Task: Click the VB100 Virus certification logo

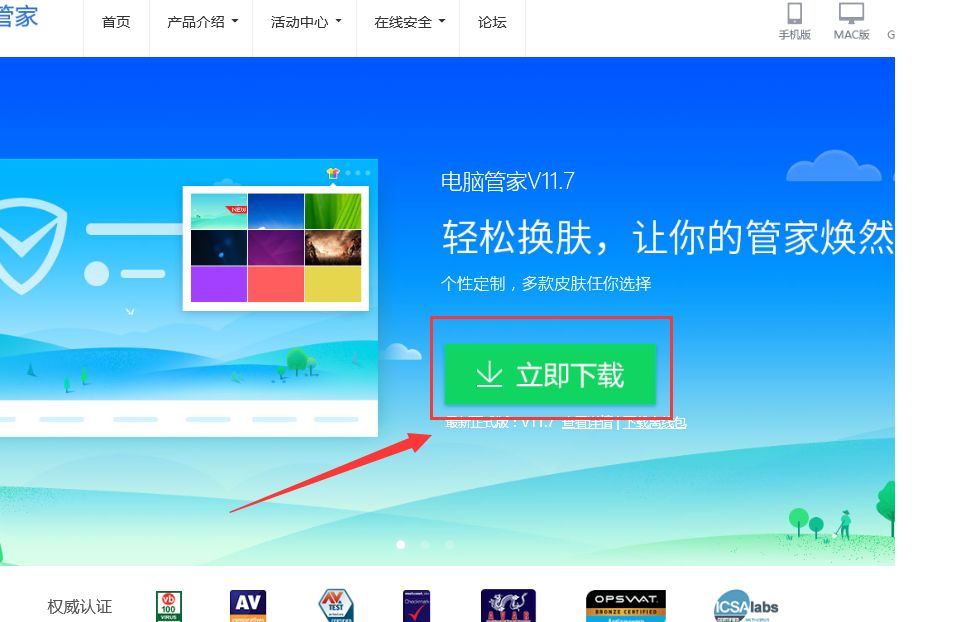Action: coord(169,606)
